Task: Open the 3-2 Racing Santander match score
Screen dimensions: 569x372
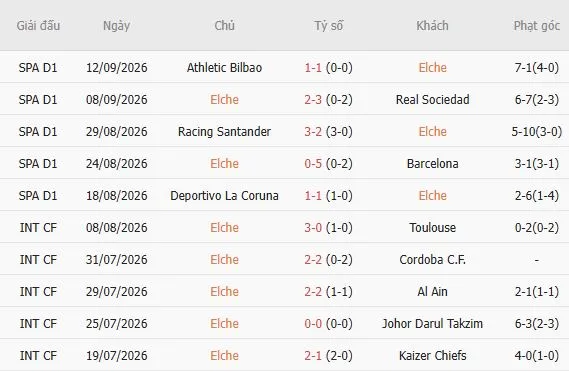Action: (x=313, y=132)
